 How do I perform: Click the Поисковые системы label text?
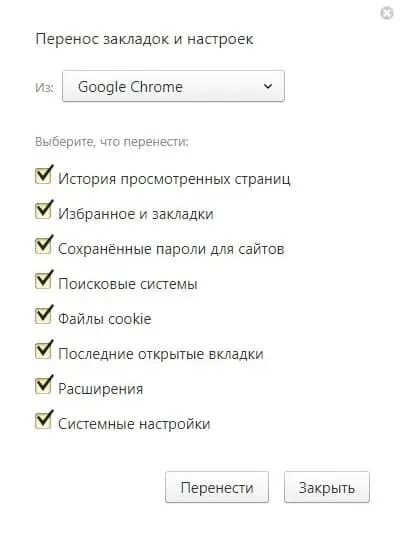coord(128,284)
